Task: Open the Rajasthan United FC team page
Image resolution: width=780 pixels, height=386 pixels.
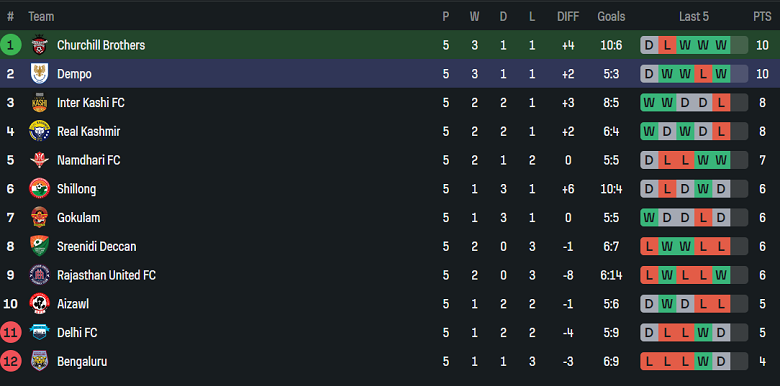Action: [106, 275]
